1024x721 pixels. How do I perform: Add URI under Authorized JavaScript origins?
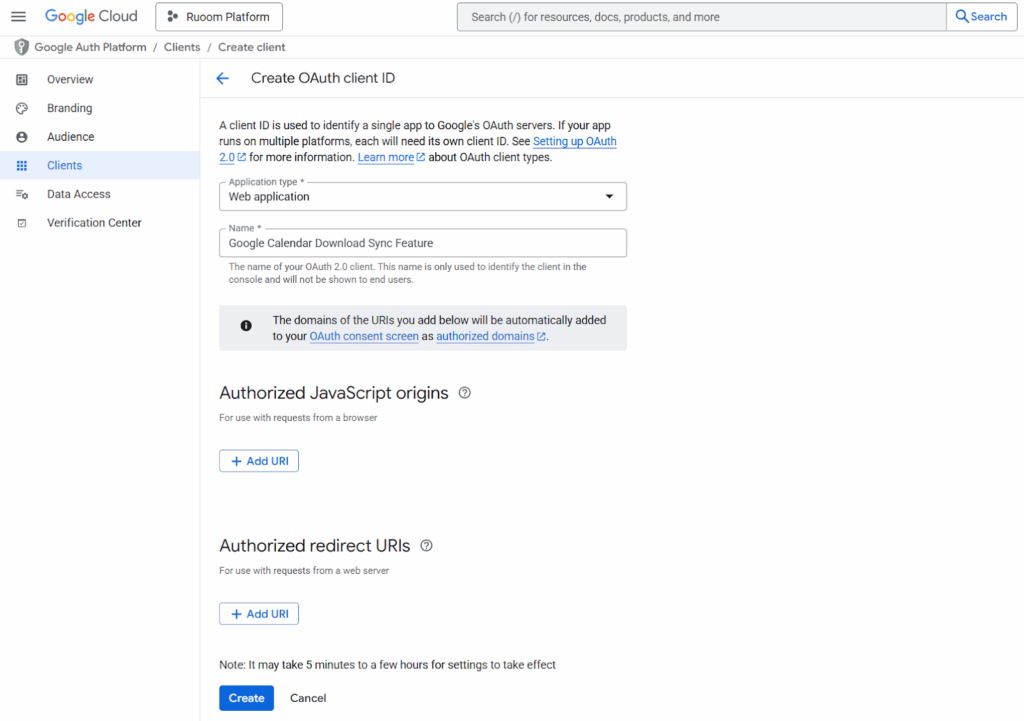pos(259,461)
